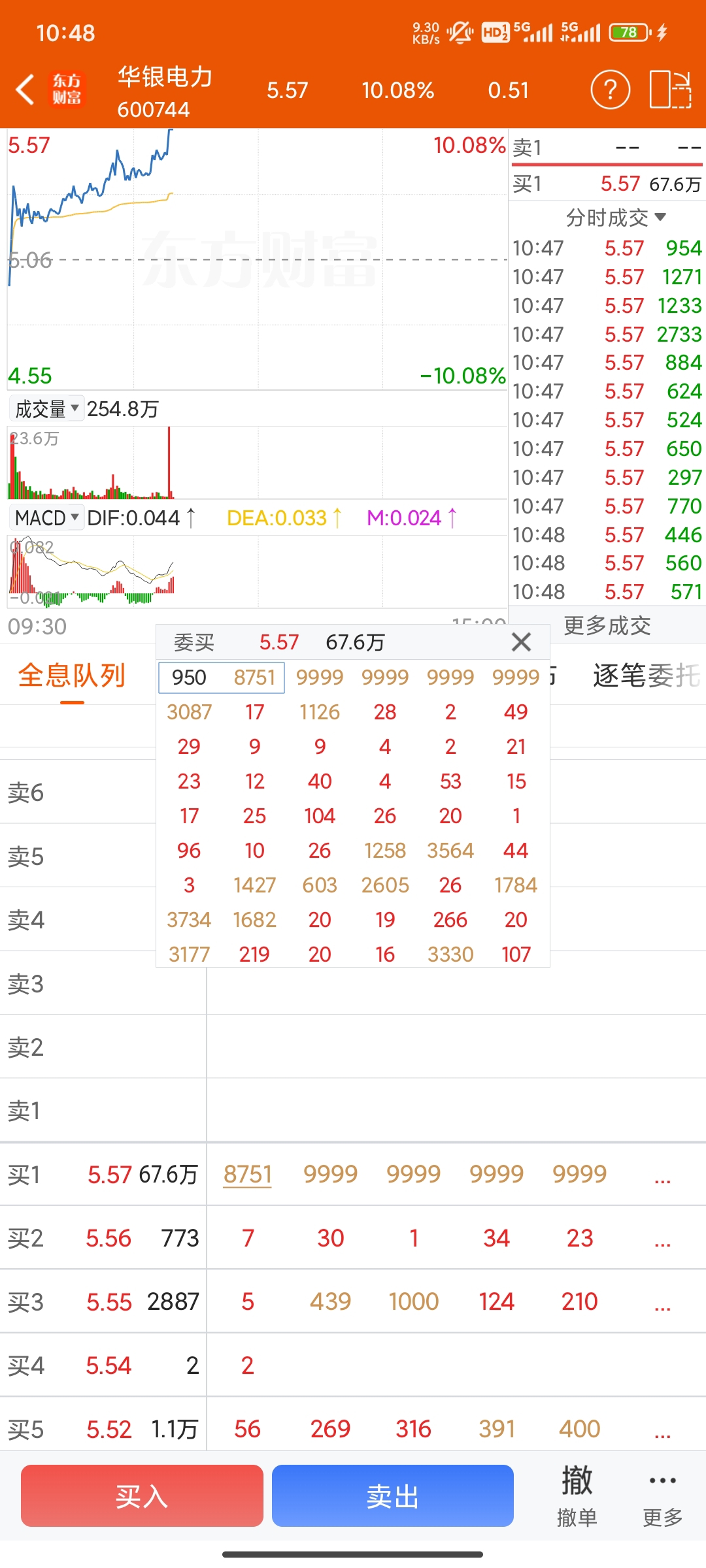
Task: Tap the underlined 8751 order in 买1 row
Action: 247,1174
